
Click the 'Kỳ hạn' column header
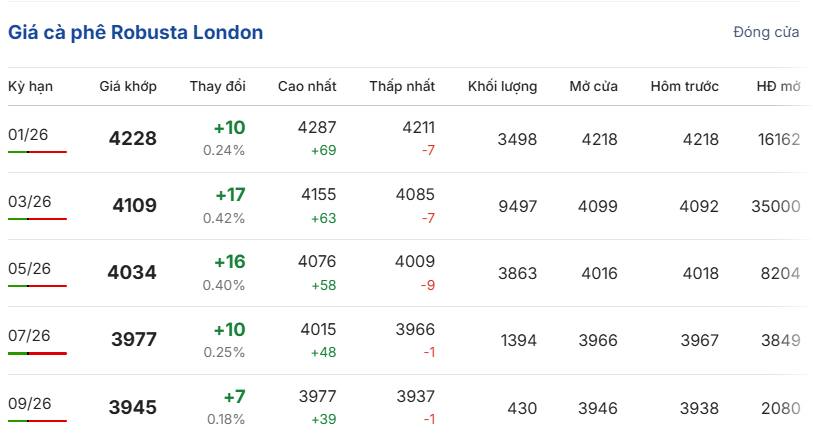(x=30, y=86)
